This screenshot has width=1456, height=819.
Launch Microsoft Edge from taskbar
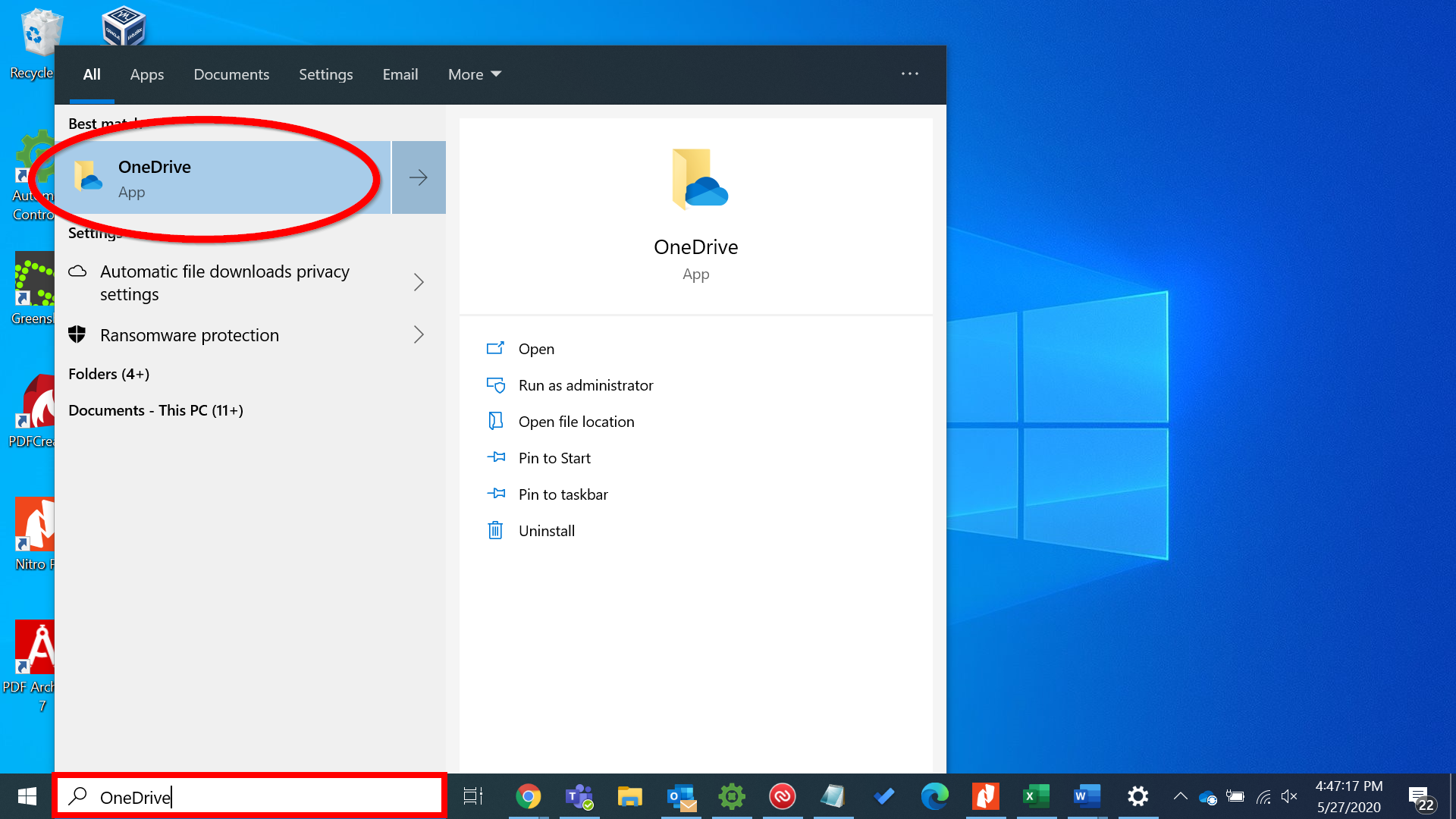point(934,796)
